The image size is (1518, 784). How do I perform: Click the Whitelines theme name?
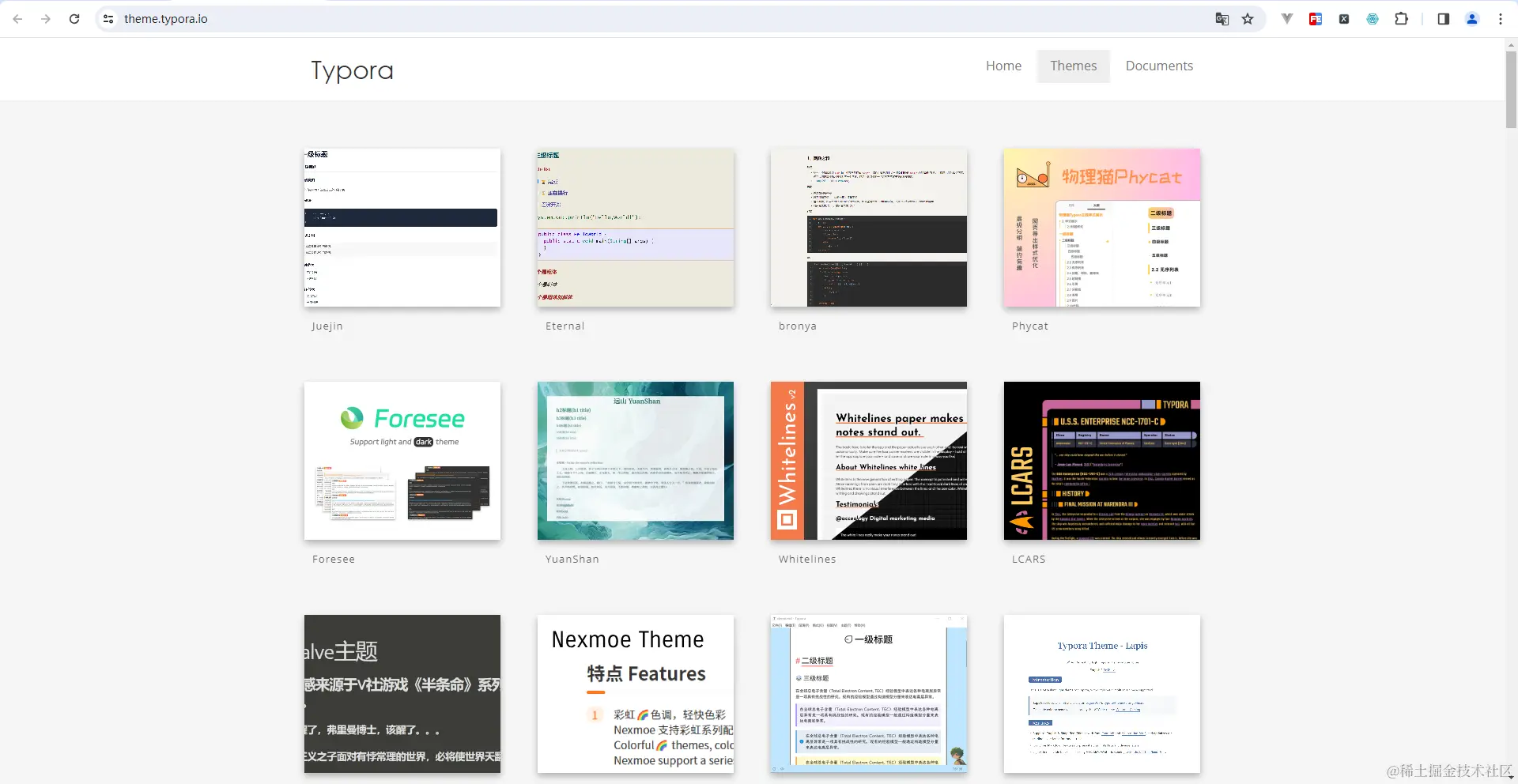pyautogui.click(x=807, y=560)
